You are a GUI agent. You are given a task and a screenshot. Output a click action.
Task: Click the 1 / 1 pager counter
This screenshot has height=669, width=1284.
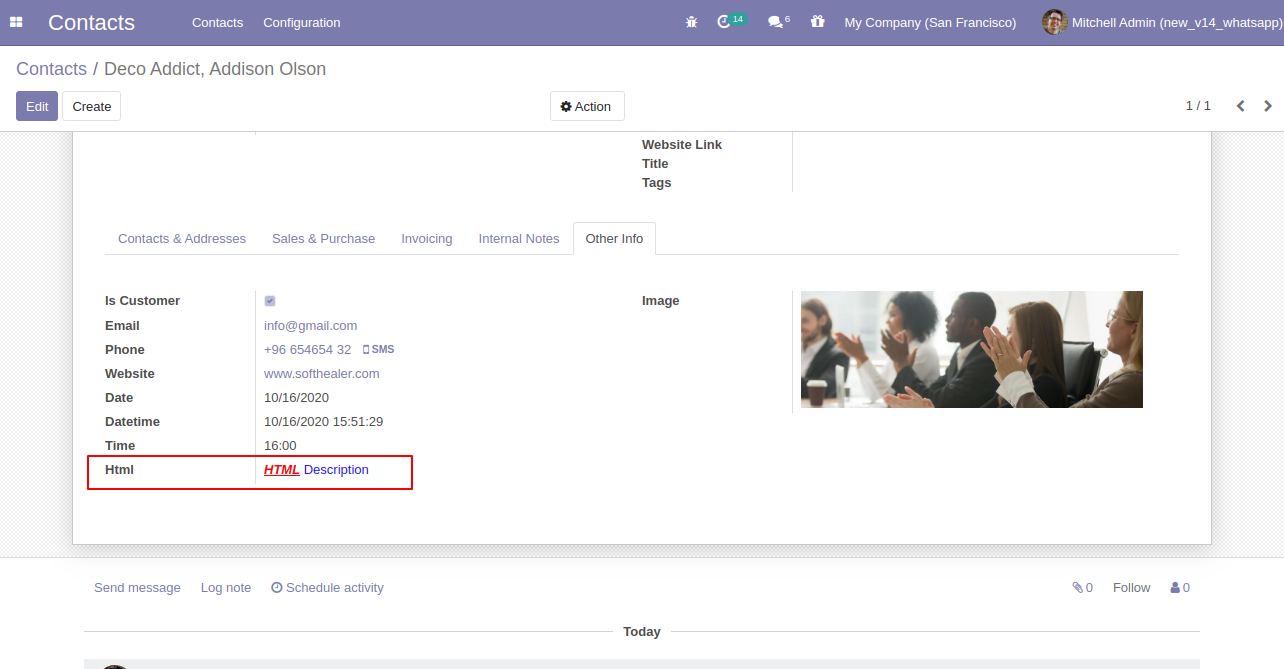(1198, 106)
